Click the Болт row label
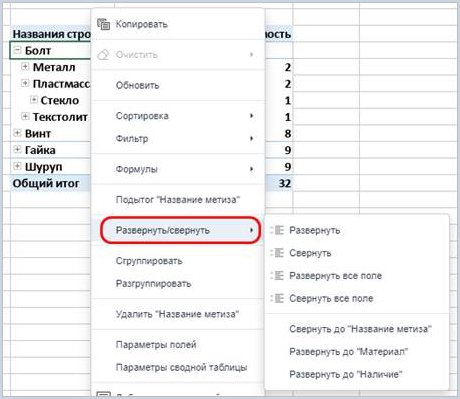The image size is (460, 399). [x=38, y=50]
